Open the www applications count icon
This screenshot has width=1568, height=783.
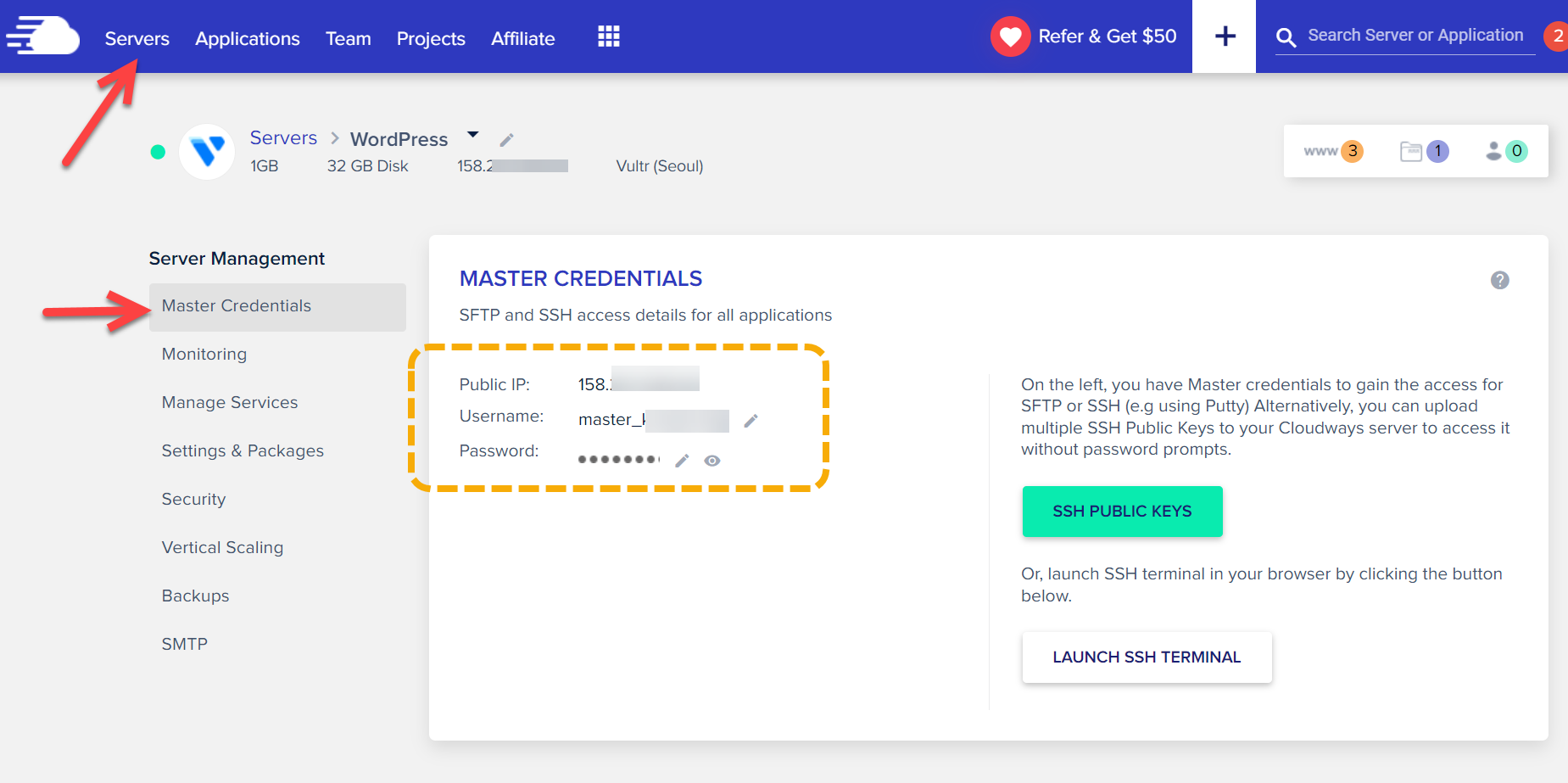(x=1333, y=151)
